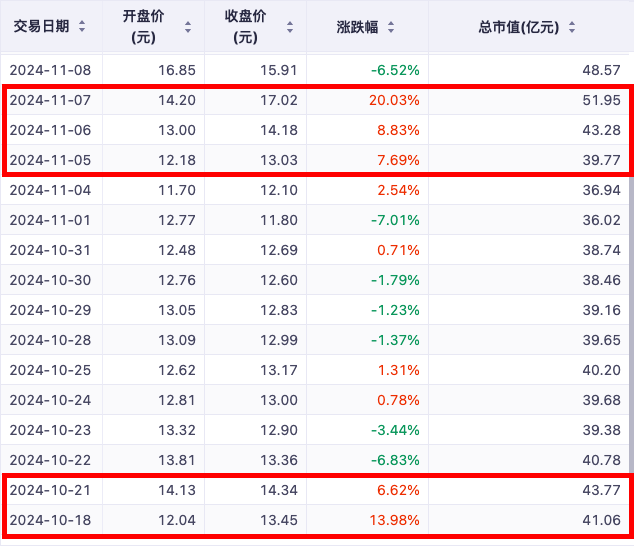
Task: Click the 20.03% change value
Action: [395, 100]
